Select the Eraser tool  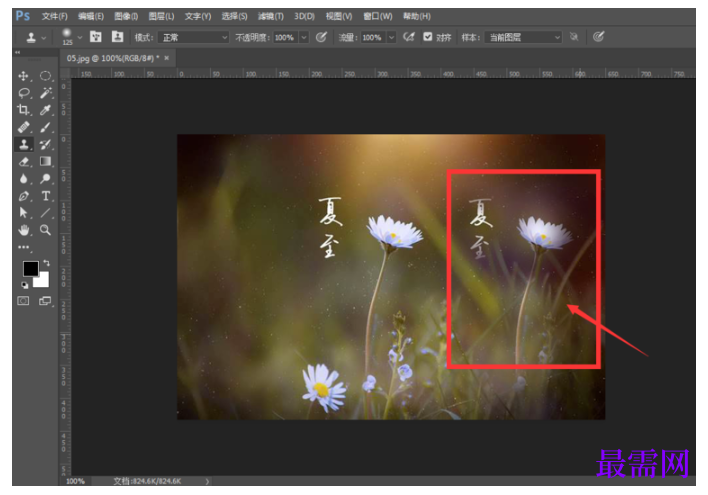(x=23, y=161)
